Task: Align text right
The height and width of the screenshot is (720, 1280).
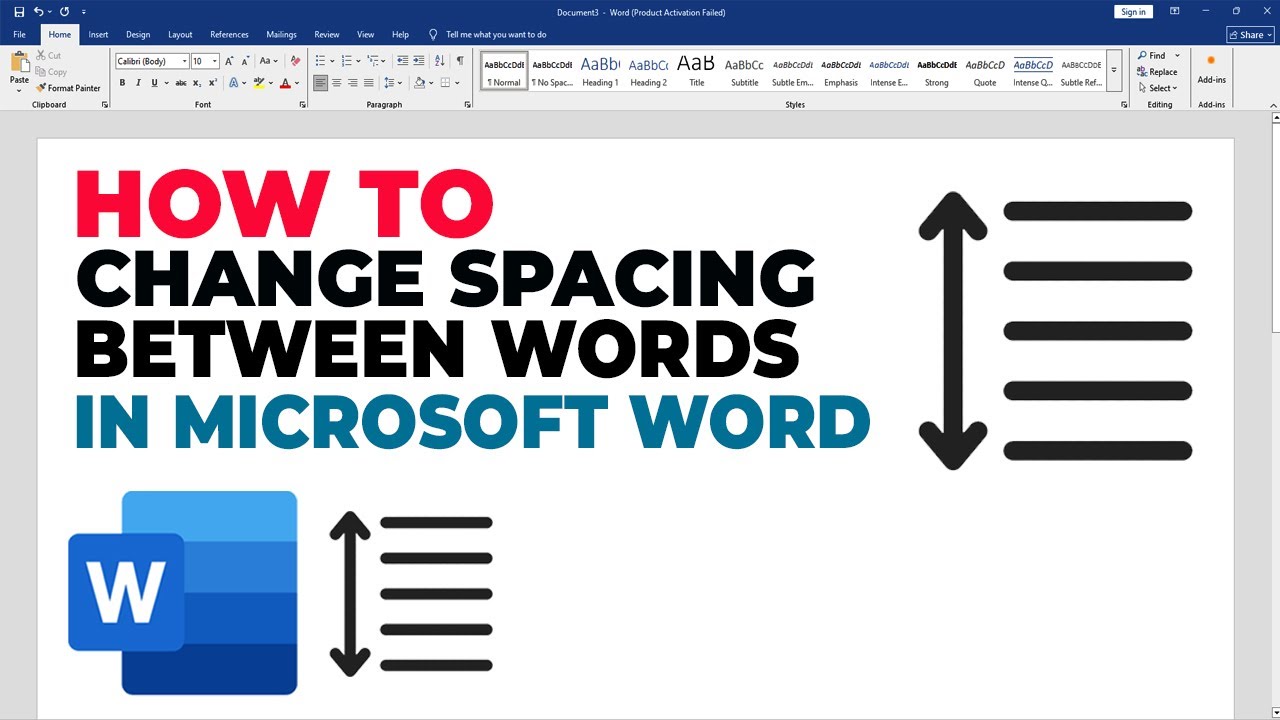Action: point(352,83)
